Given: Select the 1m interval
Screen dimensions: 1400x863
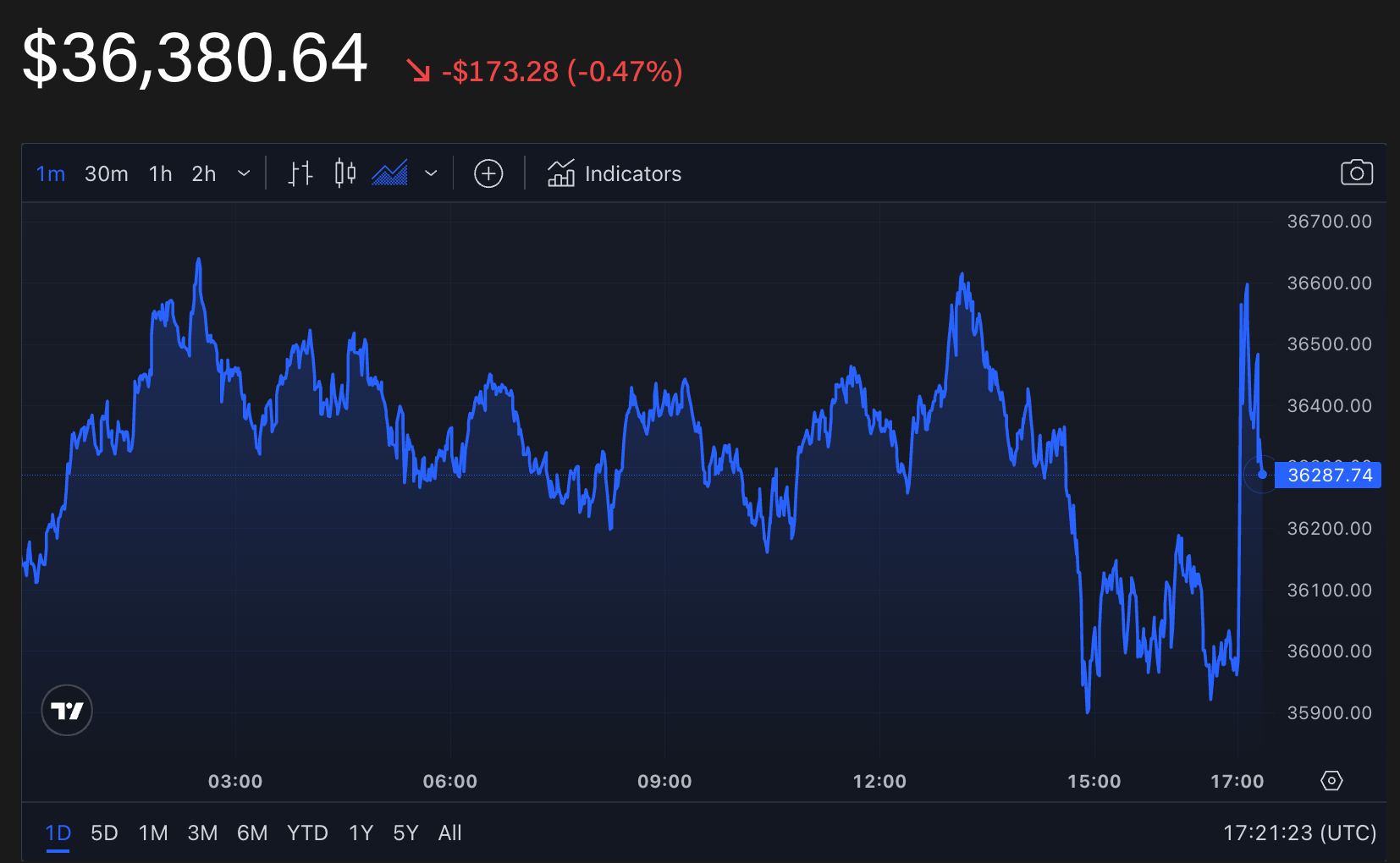Looking at the screenshot, I should click(51, 173).
